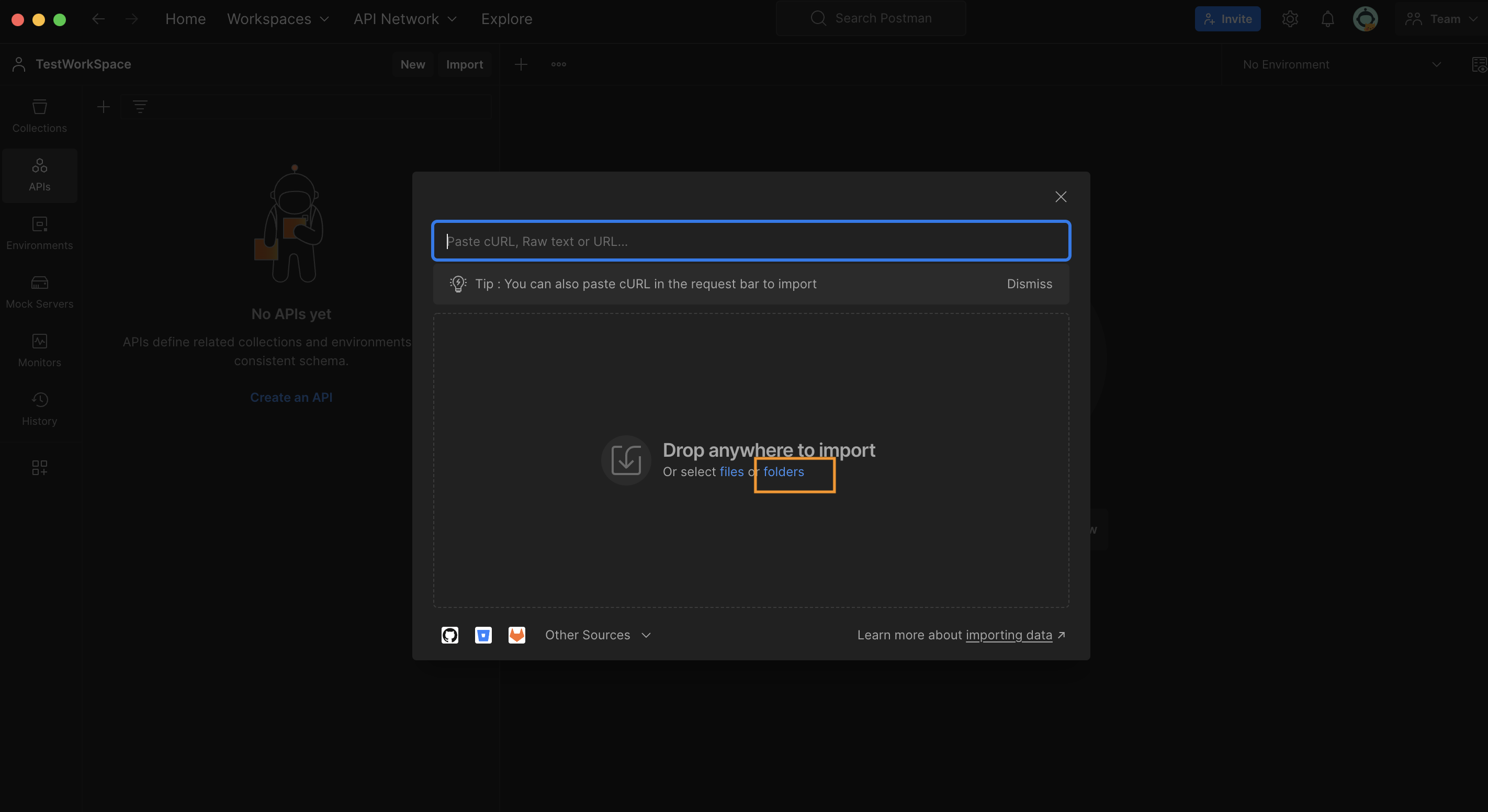Open the Collections sidebar tab

(x=39, y=117)
